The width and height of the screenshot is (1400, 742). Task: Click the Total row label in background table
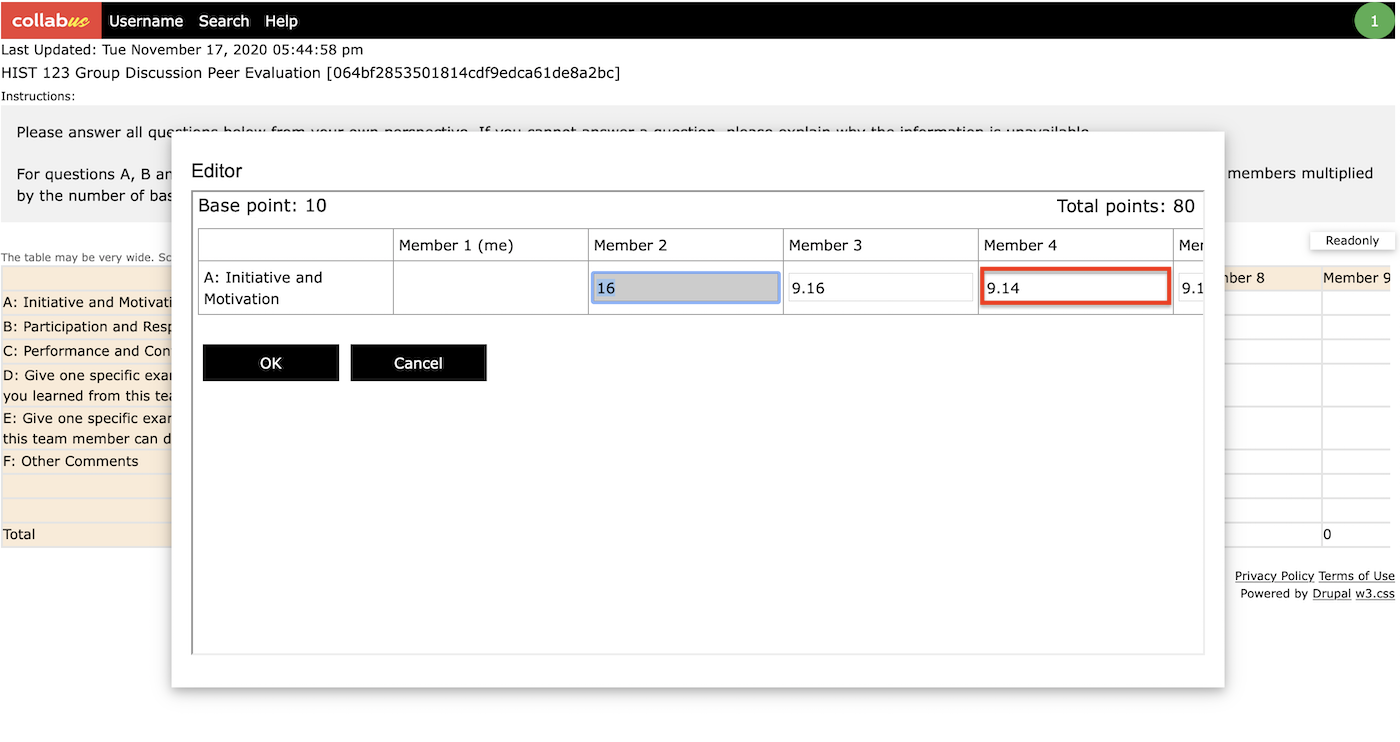19,534
